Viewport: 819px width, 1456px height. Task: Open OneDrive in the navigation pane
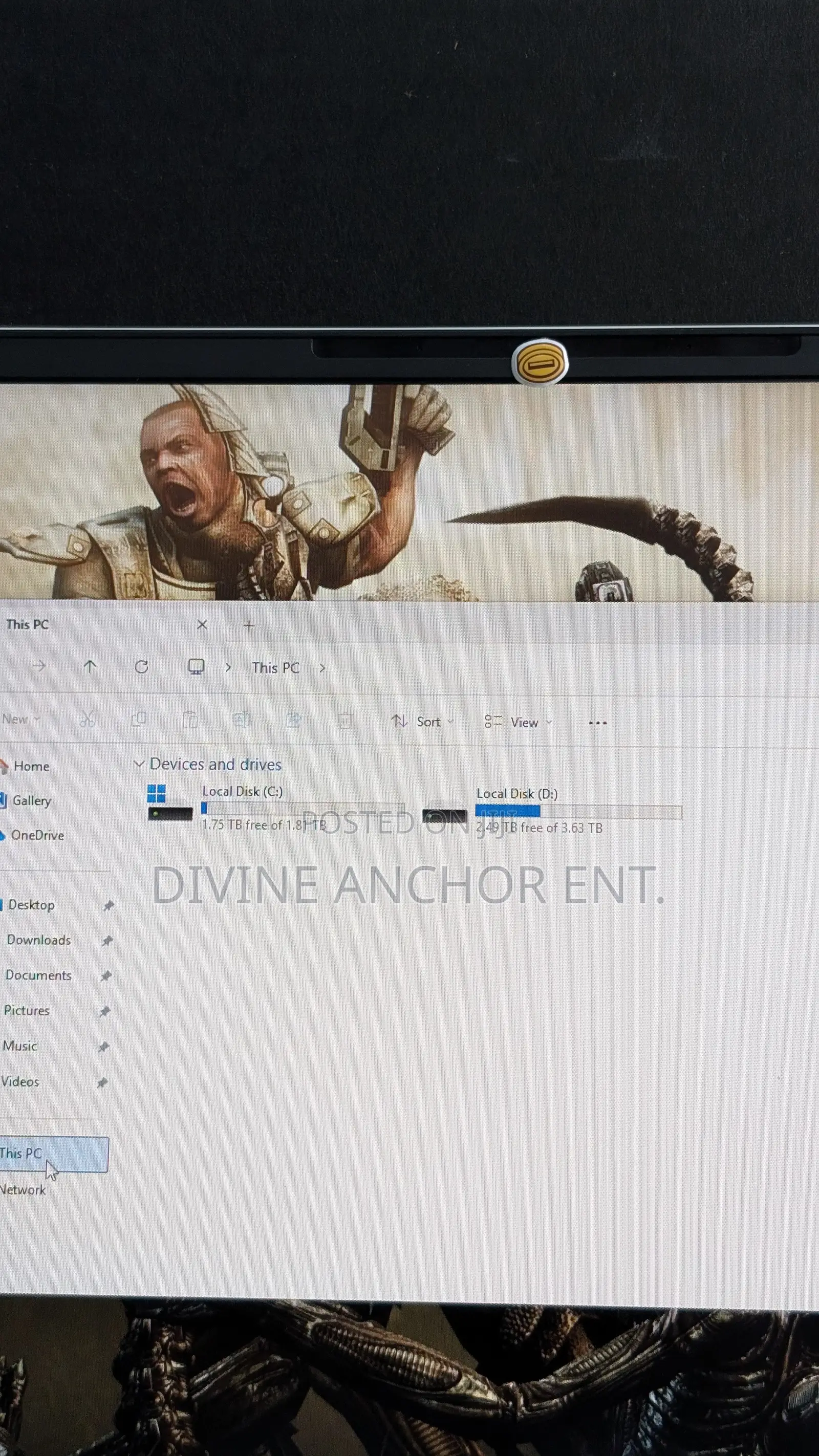click(x=37, y=835)
